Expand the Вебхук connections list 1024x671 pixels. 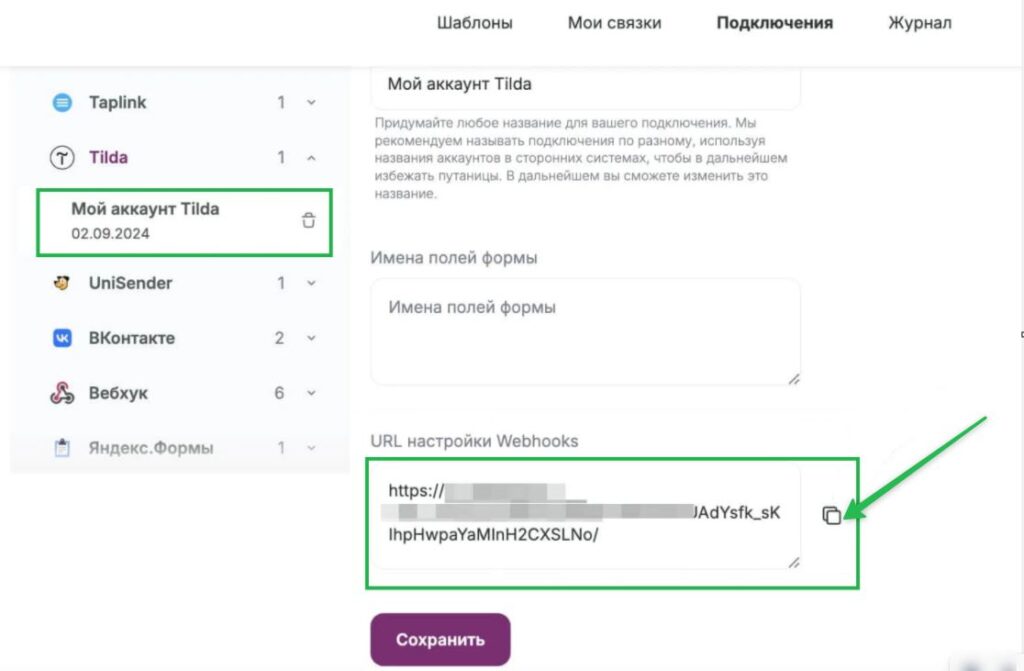click(x=312, y=393)
